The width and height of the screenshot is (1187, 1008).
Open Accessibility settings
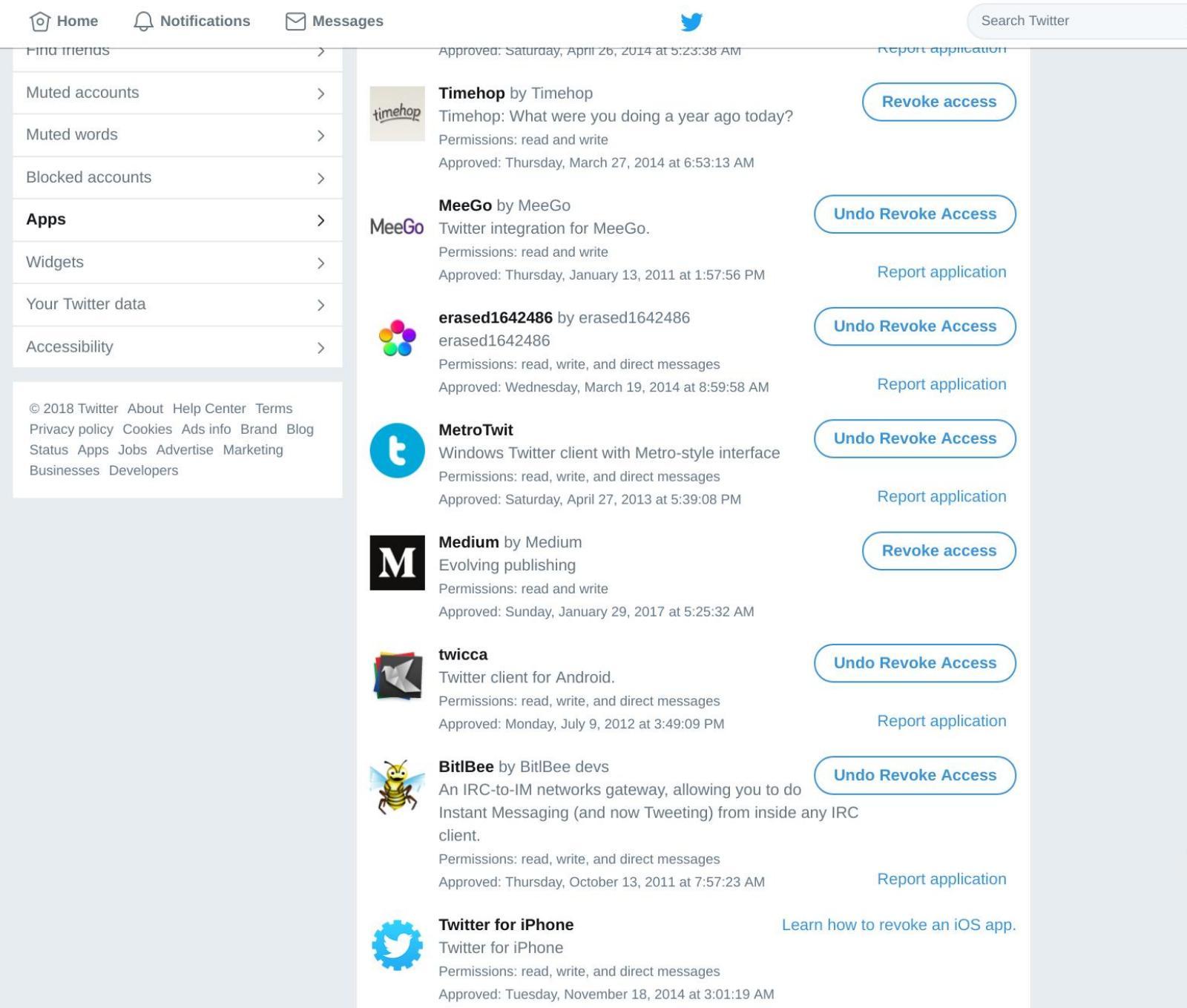(177, 347)
